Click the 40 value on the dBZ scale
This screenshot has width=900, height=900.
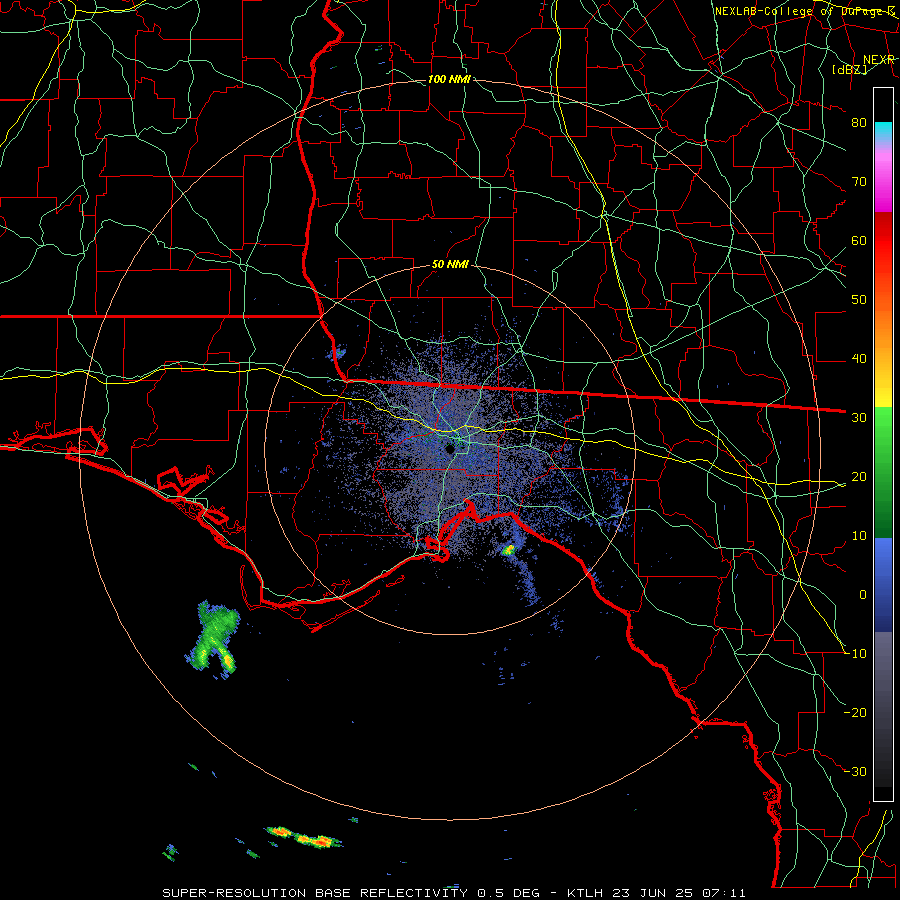[859, 359]
